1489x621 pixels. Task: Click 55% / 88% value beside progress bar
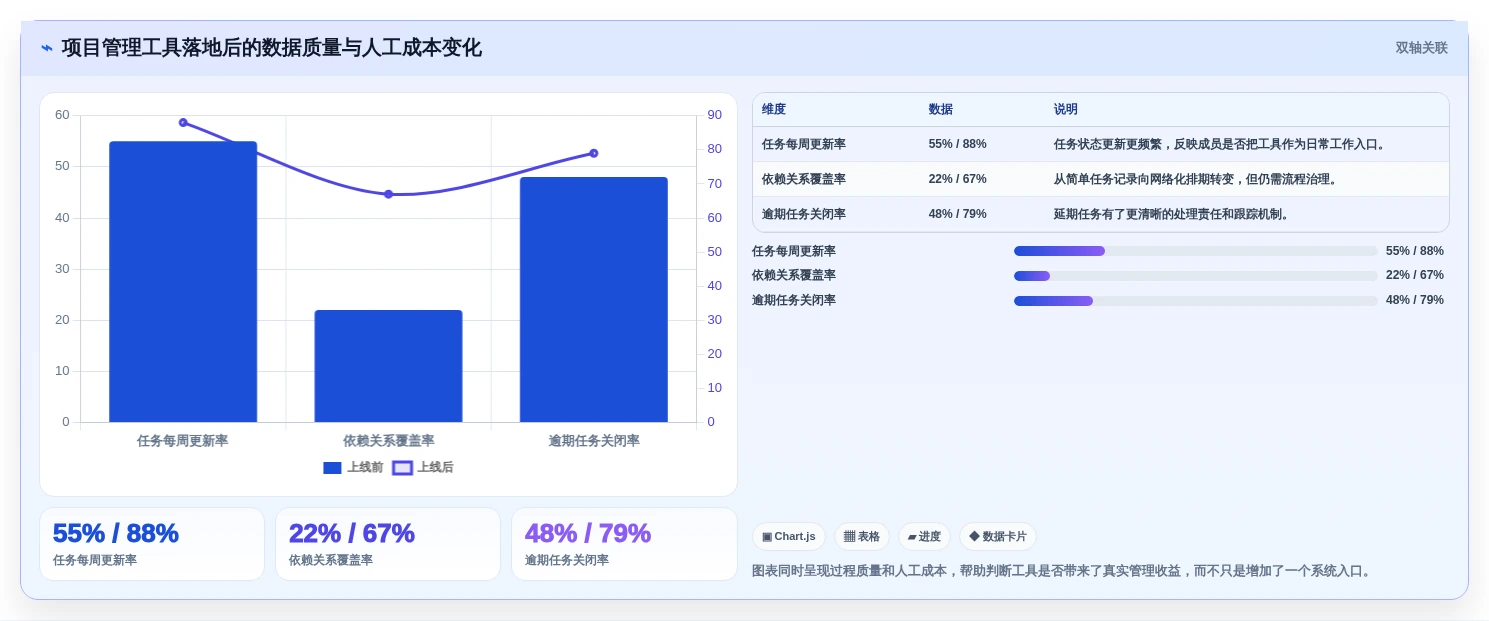pyautogui.click(x=1414, y=251)
